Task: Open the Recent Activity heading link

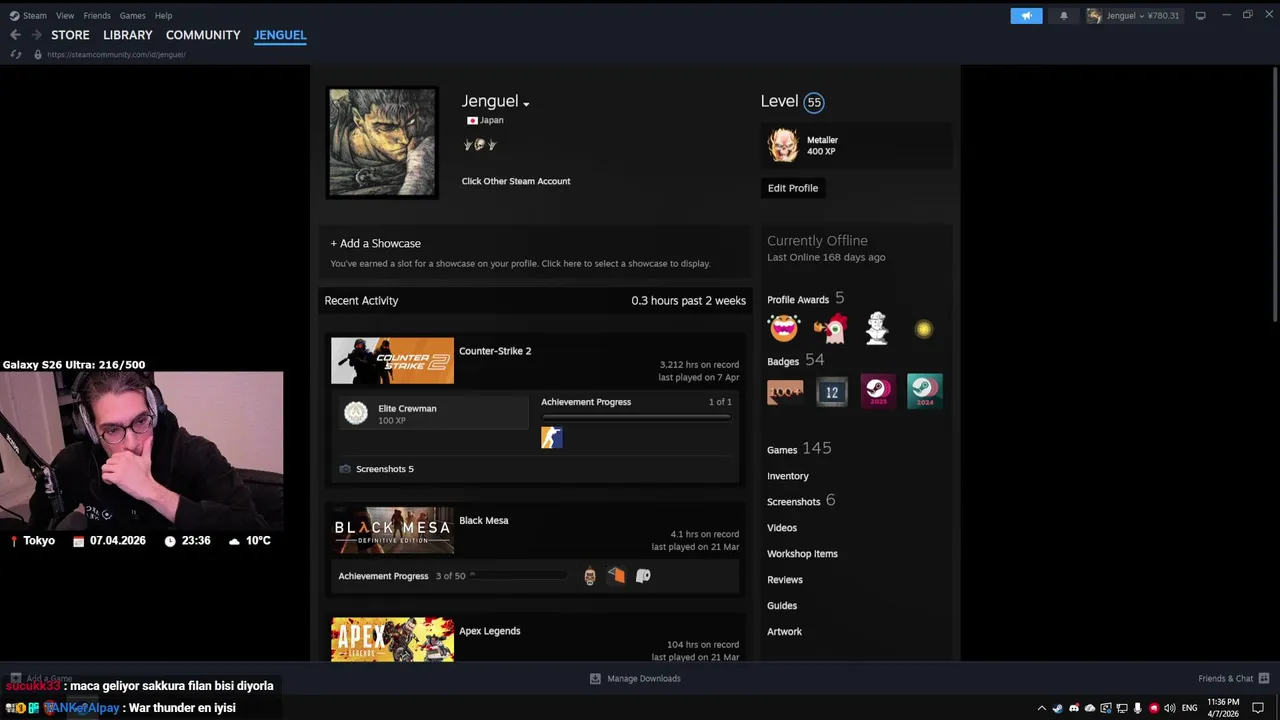Action: coord(361,300)
